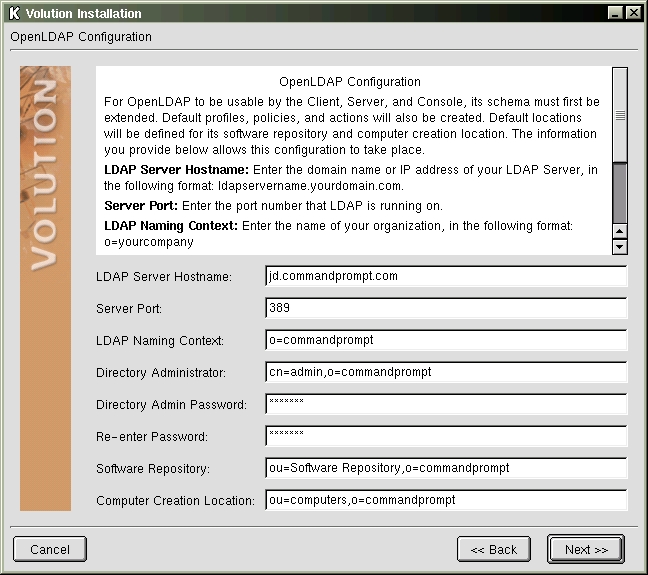648x575 pixels.
Task: Go back with the << Back button
Action: coord(493,549)
